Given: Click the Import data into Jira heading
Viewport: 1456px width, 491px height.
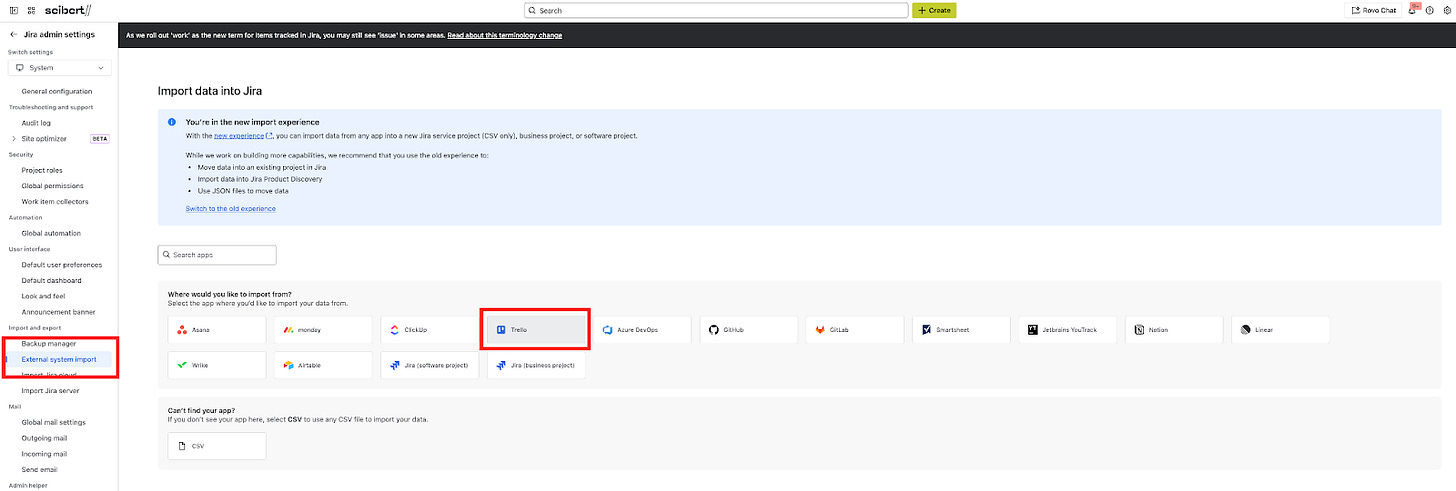Looking at the screenshot, I should [210, 91].
